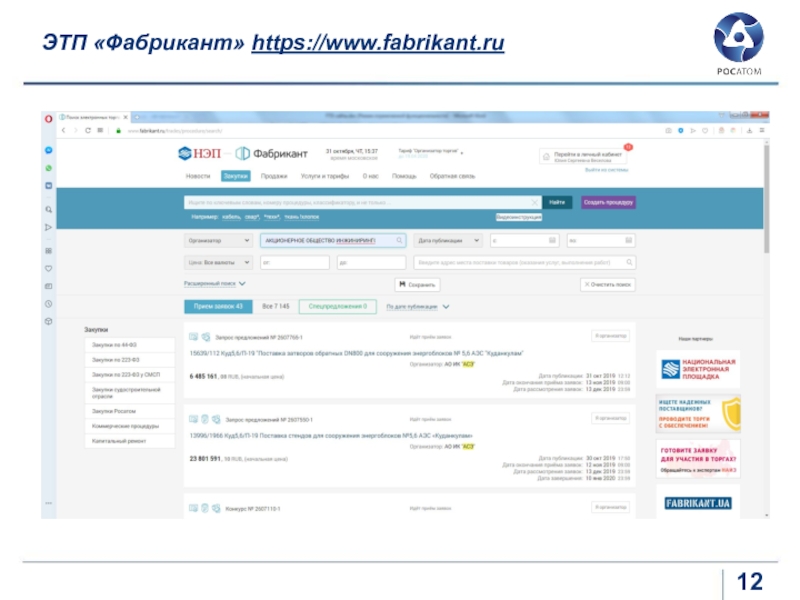Screen dimensions: 800x600
Task: Click the НЭП logo
Action: pos(199,153)
